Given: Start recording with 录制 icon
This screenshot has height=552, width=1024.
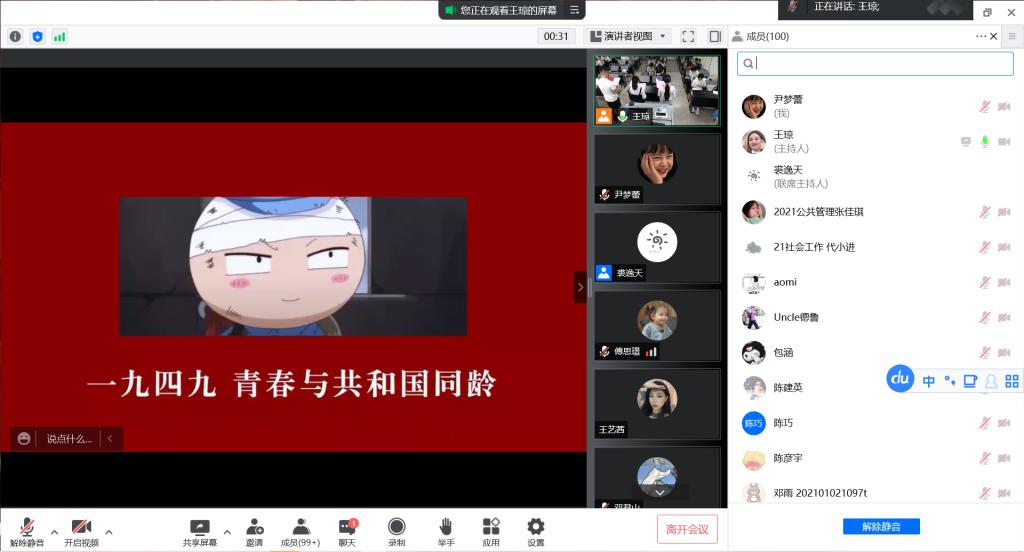Looking at the screenshot, I should click(397, 529).
